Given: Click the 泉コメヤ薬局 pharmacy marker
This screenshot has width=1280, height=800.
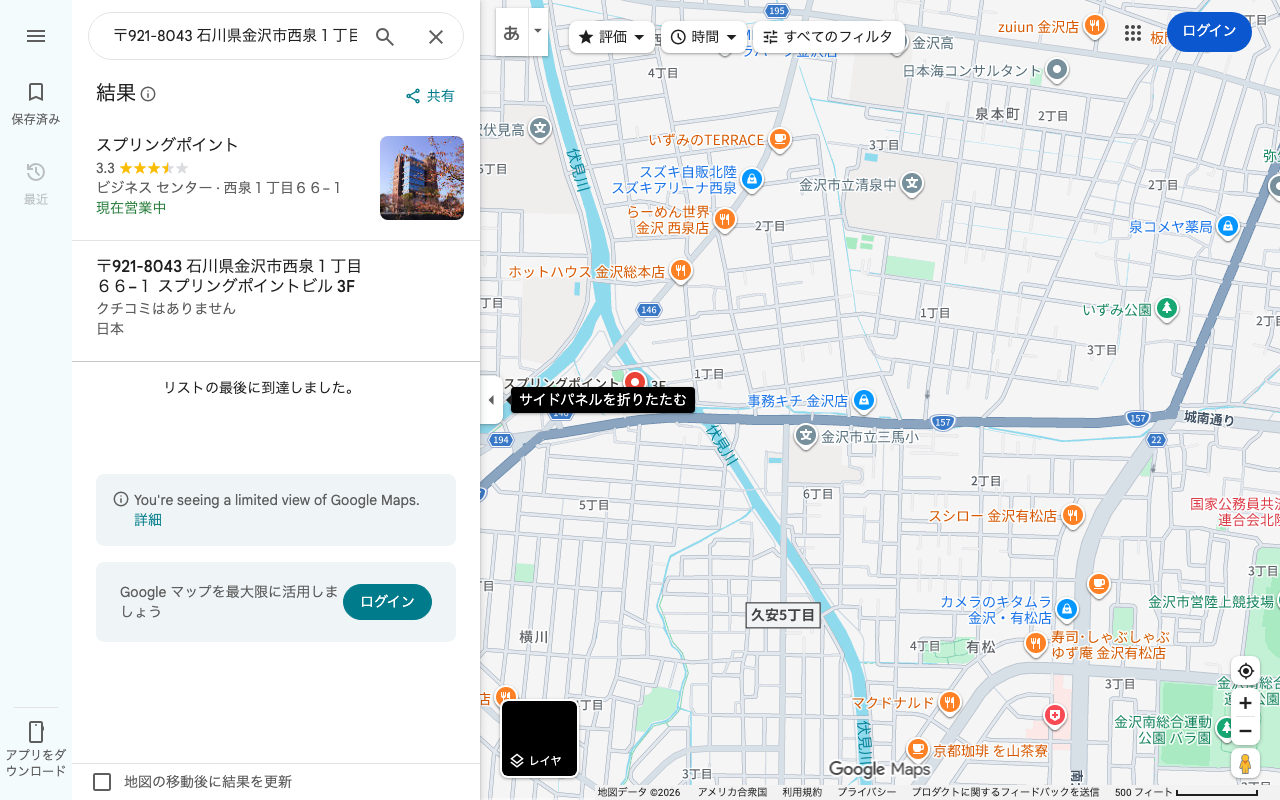Looking at the screenshot, I should [x=1228, y=227].
